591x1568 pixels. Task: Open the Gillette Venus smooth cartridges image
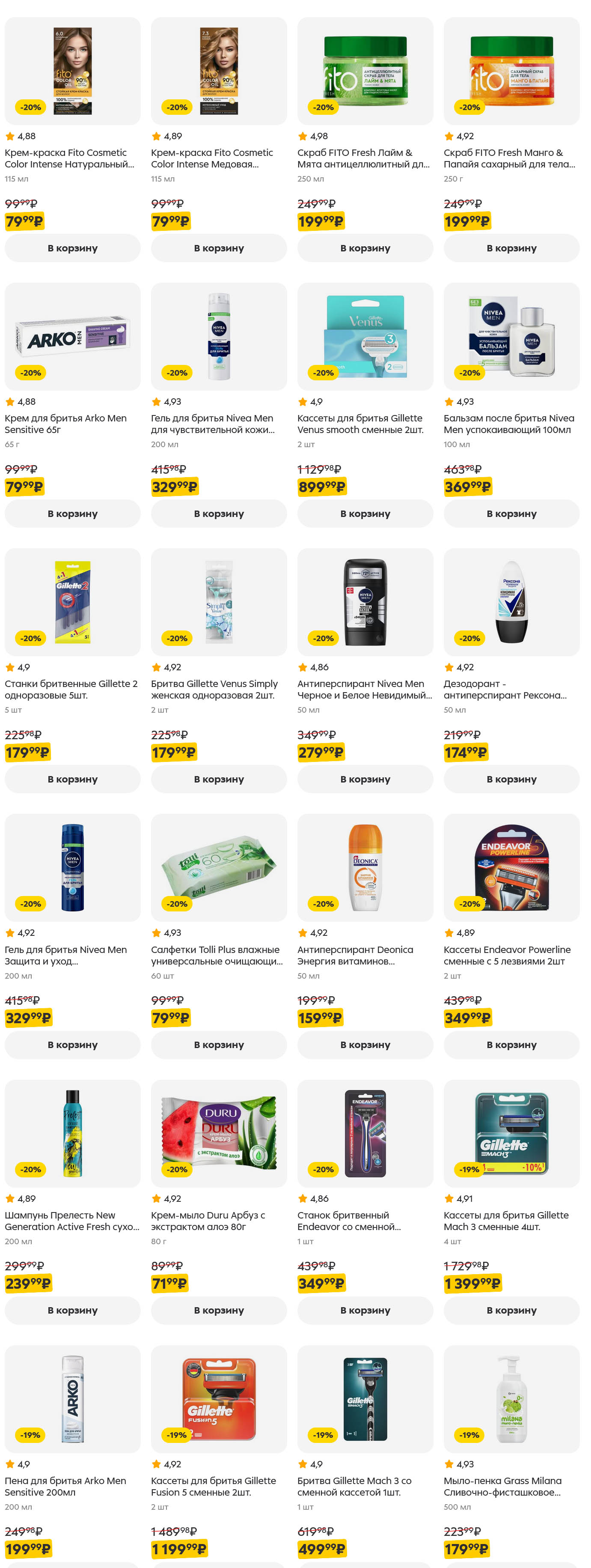[365, 337]
